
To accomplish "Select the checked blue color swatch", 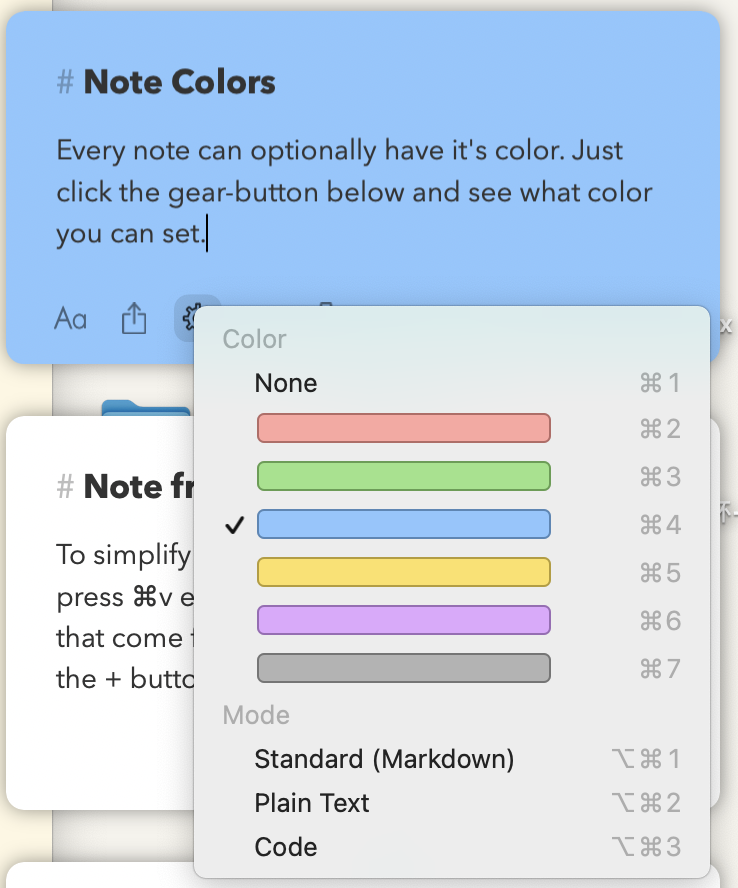I will [x=403, y=524].
